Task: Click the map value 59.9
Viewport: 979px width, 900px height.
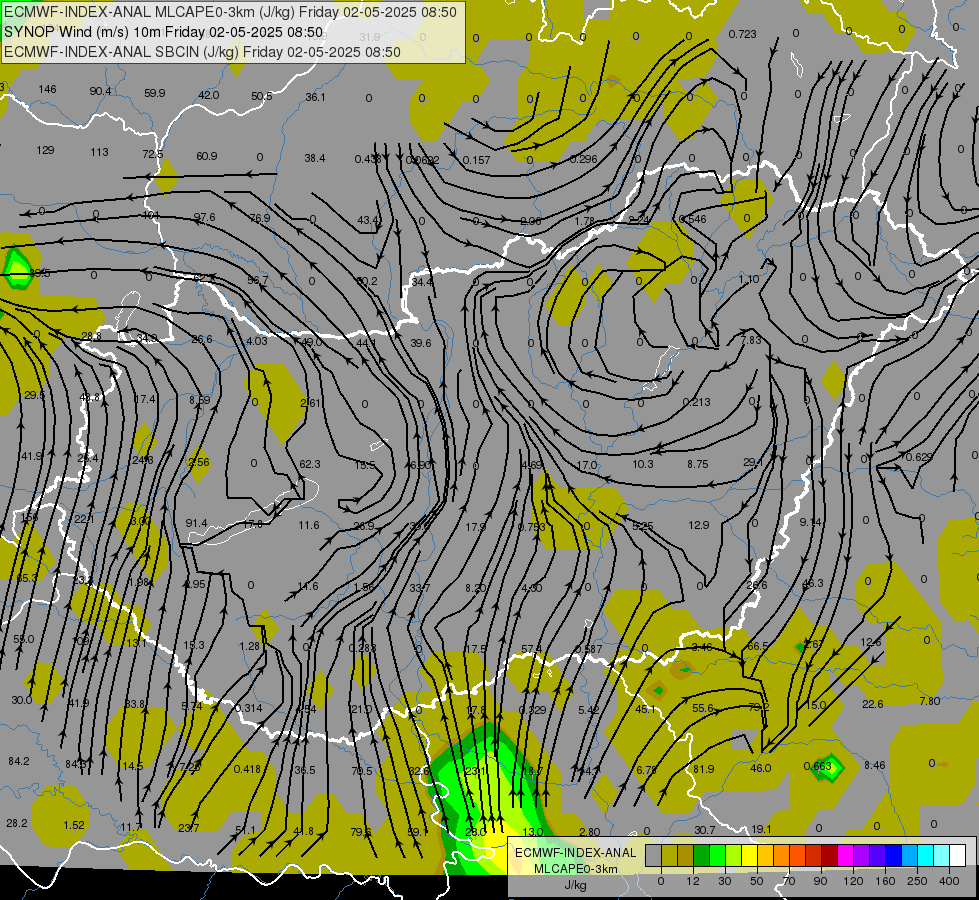Action: click(155, 93)
